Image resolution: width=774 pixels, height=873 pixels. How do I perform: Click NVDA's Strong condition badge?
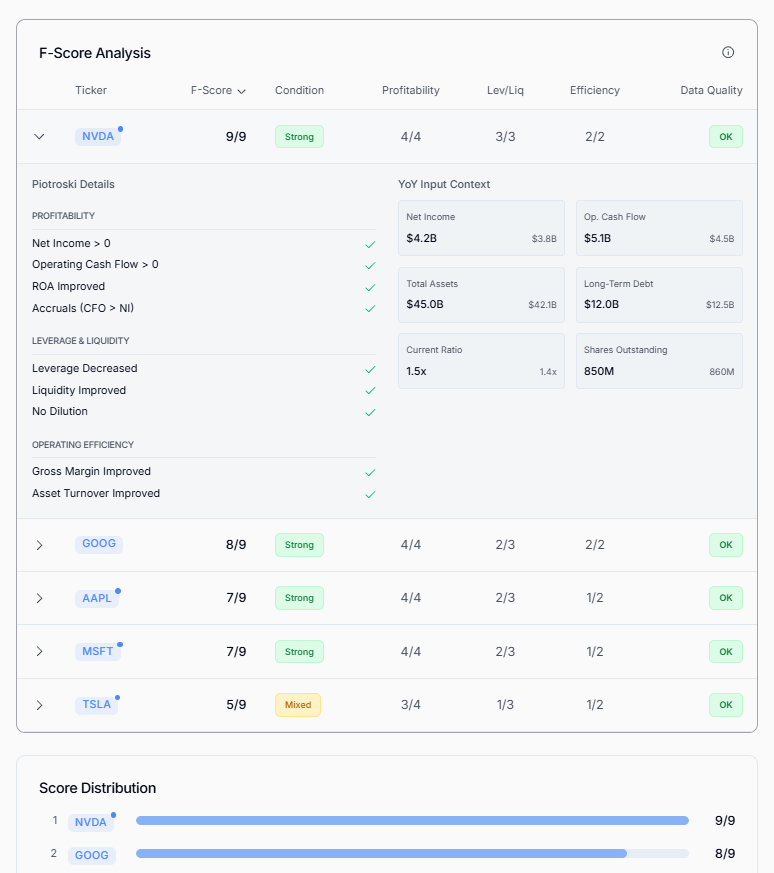tap(300, 136)
